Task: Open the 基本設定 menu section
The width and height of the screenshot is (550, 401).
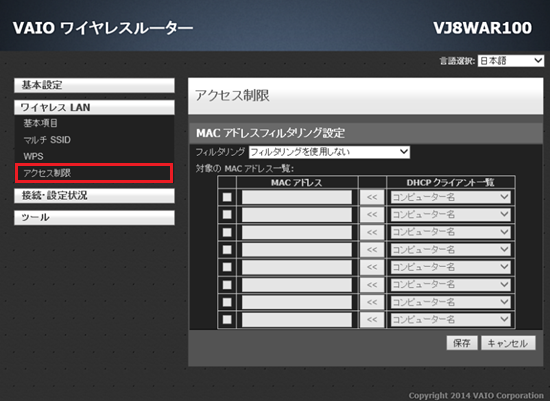Action: [94, 85]
